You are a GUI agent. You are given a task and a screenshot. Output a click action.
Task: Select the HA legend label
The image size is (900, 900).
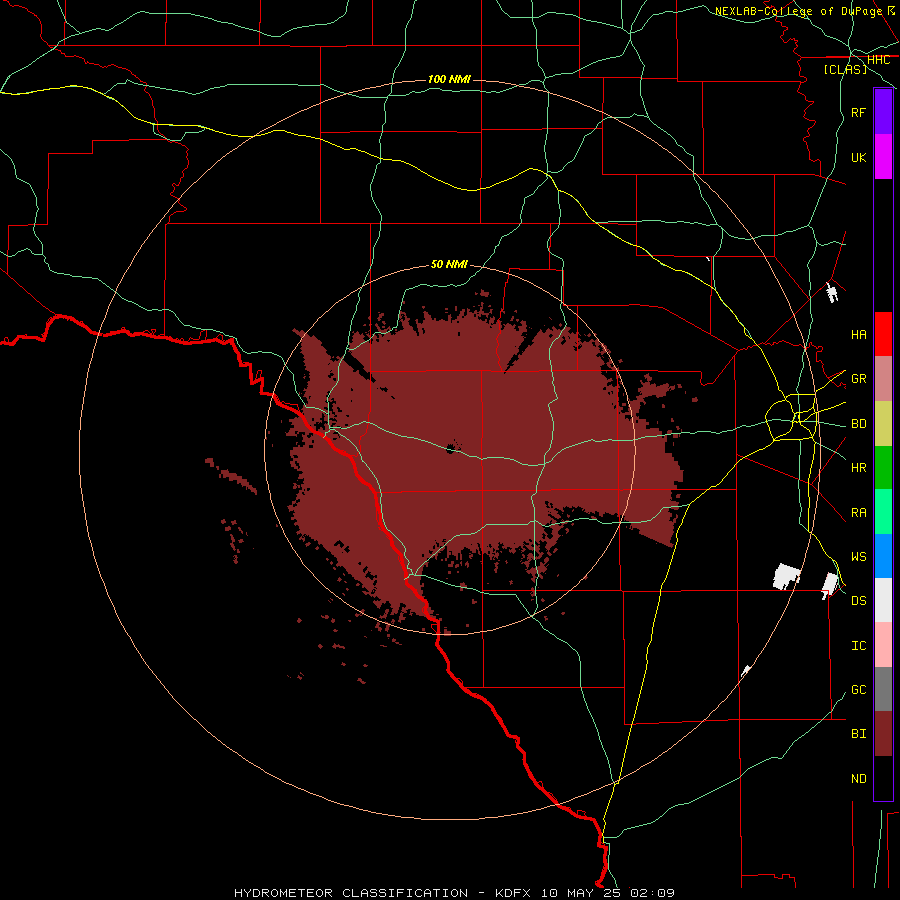[858, 335]
